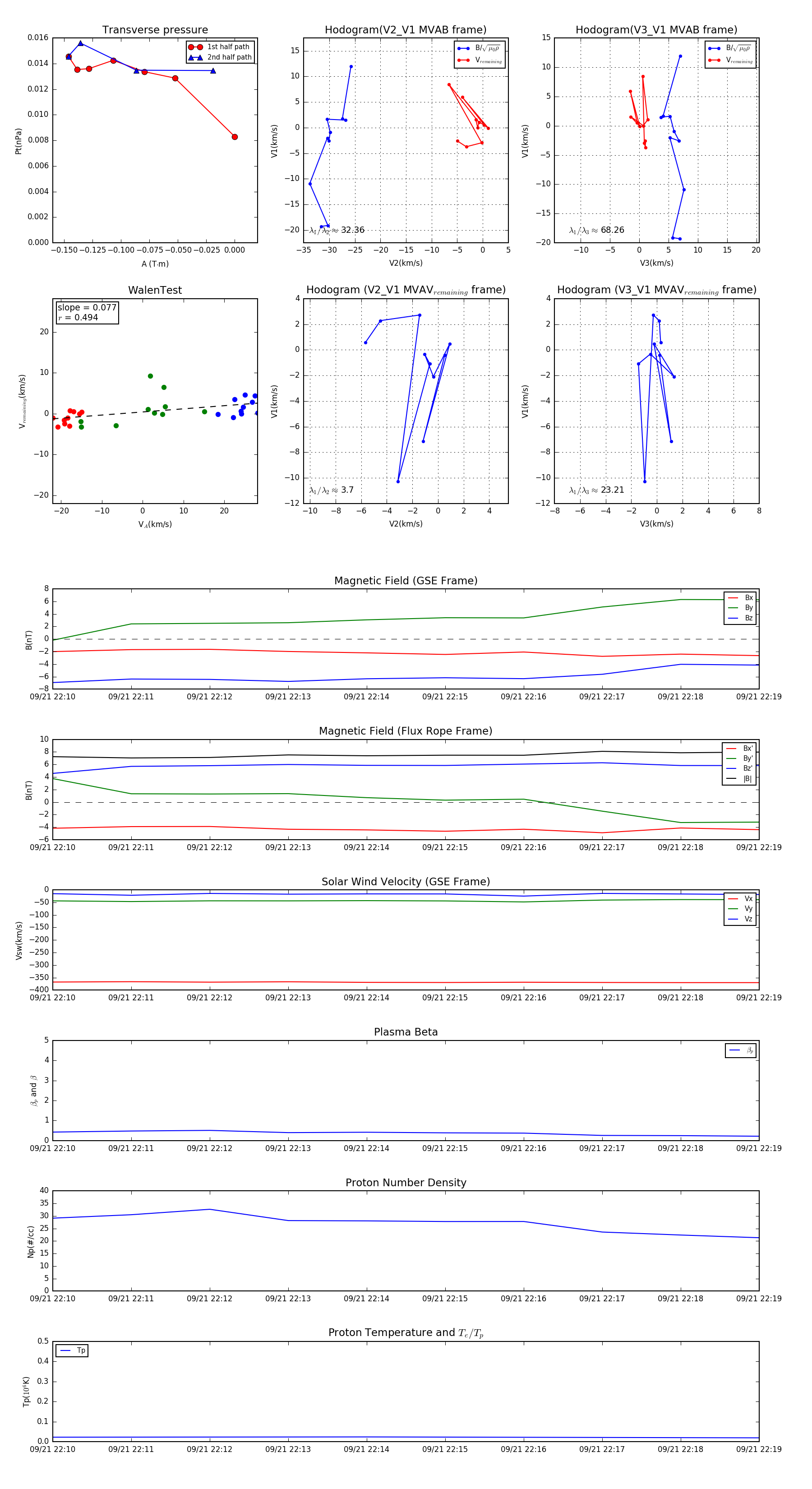Select the βp legend entry in Plasma Beta
Image resolution: width=812 pixels, height=1489 pixels.
(741, 1050)
